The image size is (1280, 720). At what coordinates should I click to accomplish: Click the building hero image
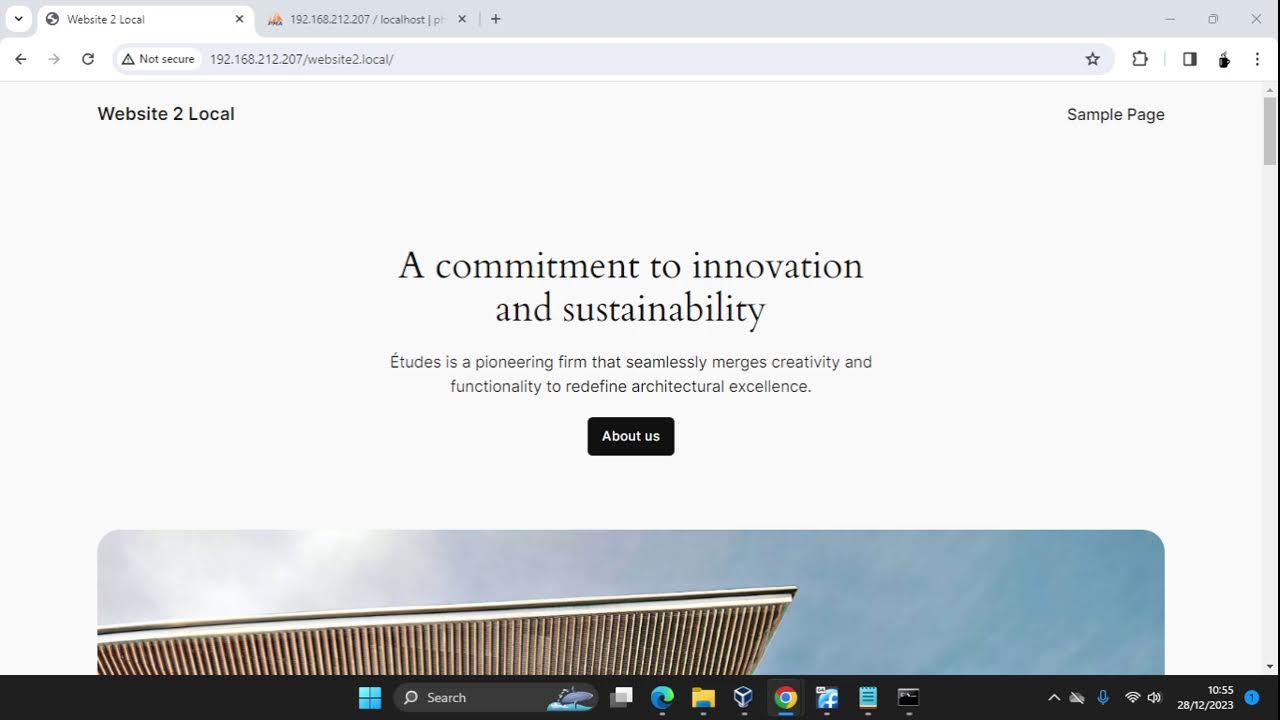[631, 602]
